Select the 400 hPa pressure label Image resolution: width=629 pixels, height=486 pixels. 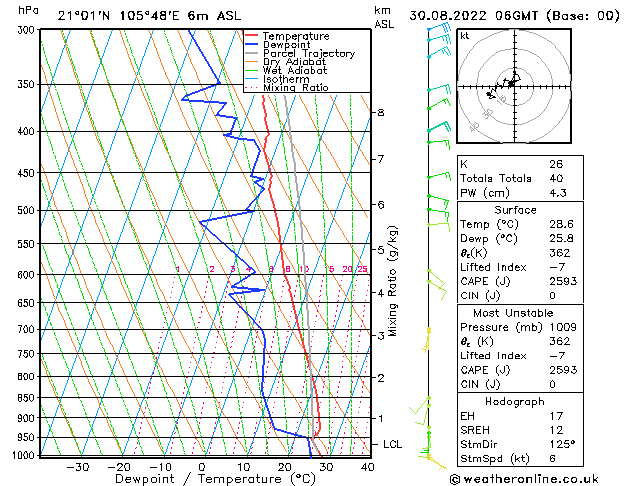pyautogui.click(x=28, y=132)
